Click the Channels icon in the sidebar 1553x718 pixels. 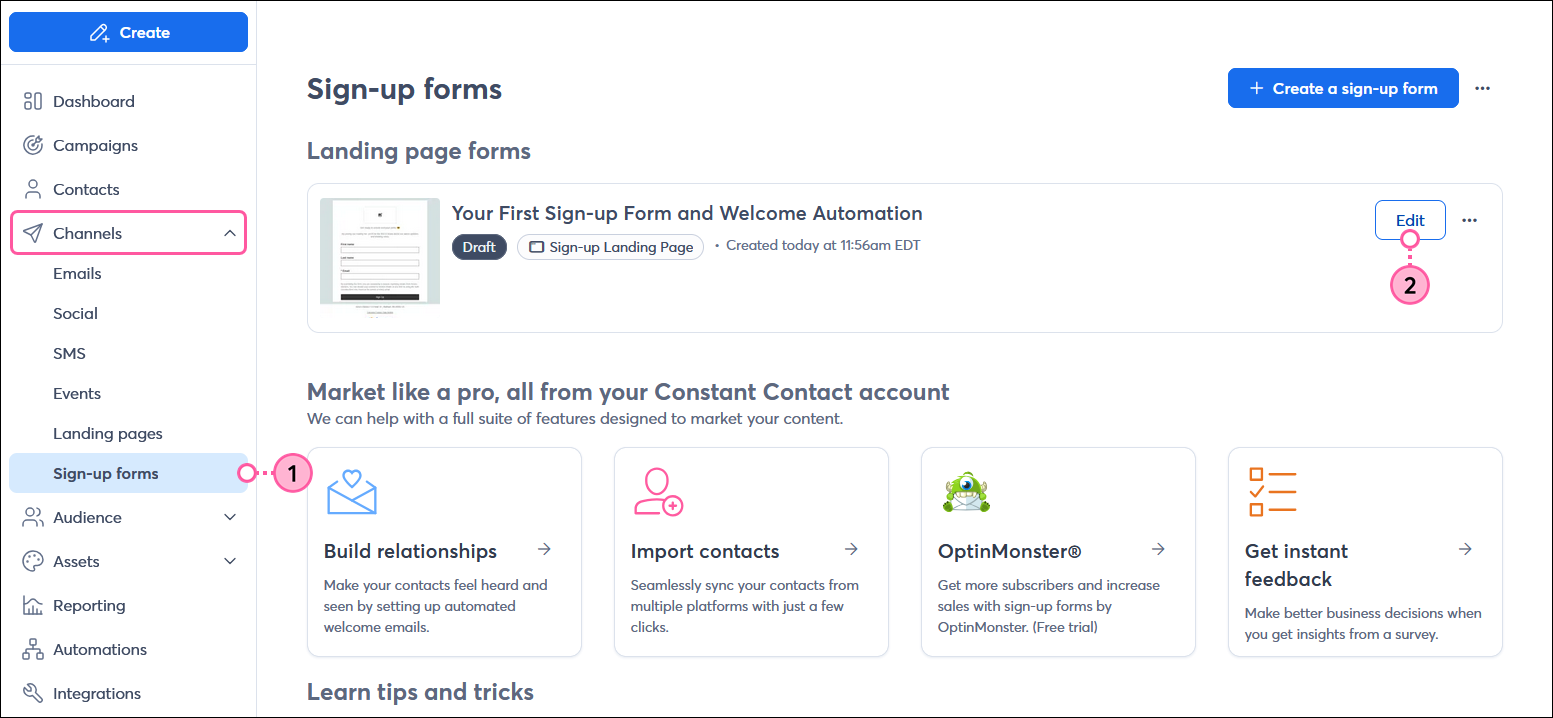(33, 232)
